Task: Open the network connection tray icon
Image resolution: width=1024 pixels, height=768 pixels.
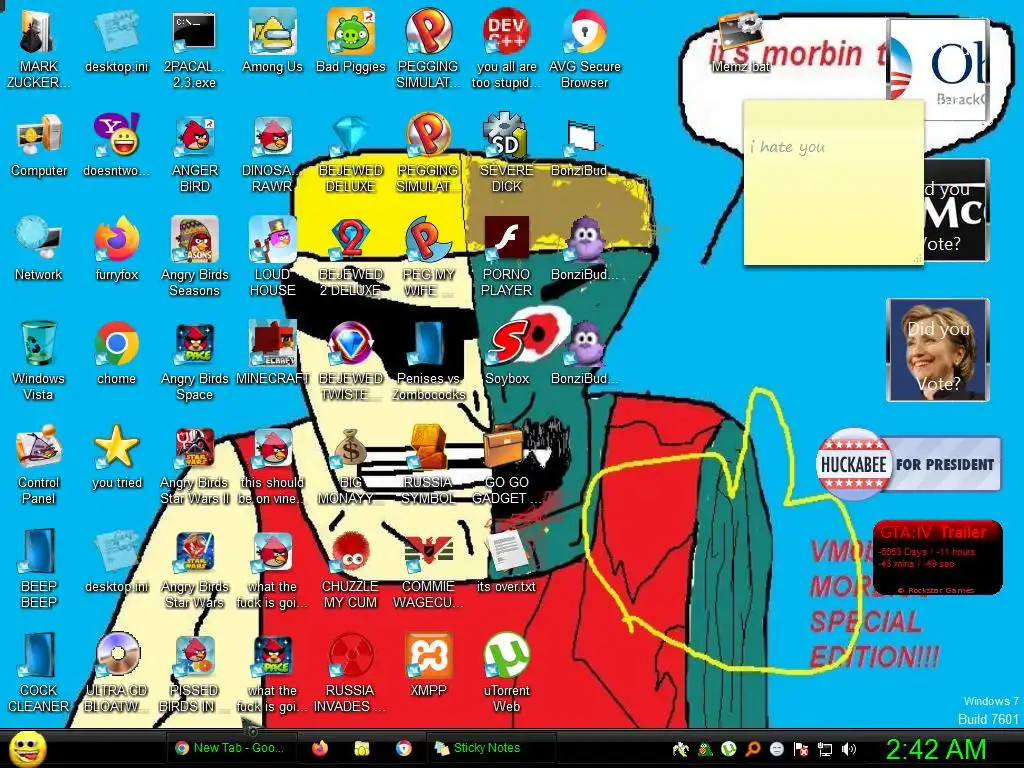Action: [x=825, y=750]
